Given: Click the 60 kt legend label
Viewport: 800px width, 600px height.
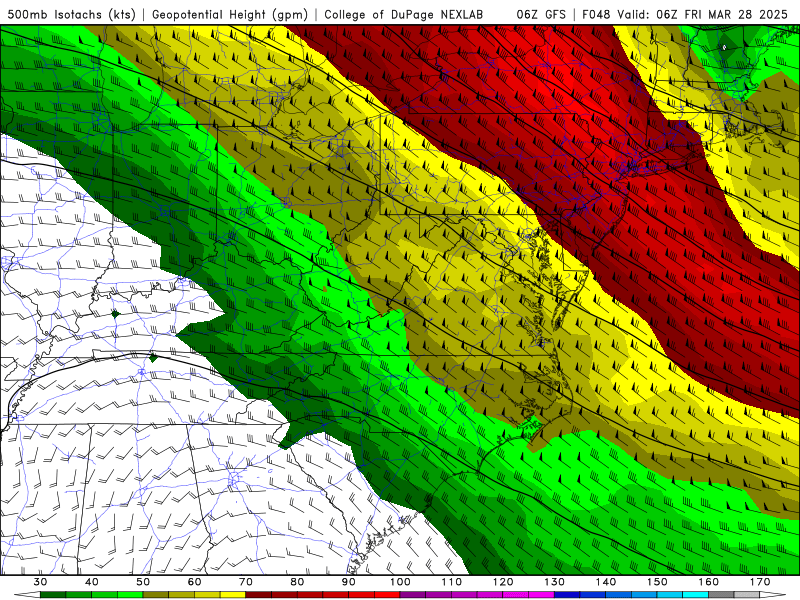Looking at the screenshot, I should tap(194, 582).
